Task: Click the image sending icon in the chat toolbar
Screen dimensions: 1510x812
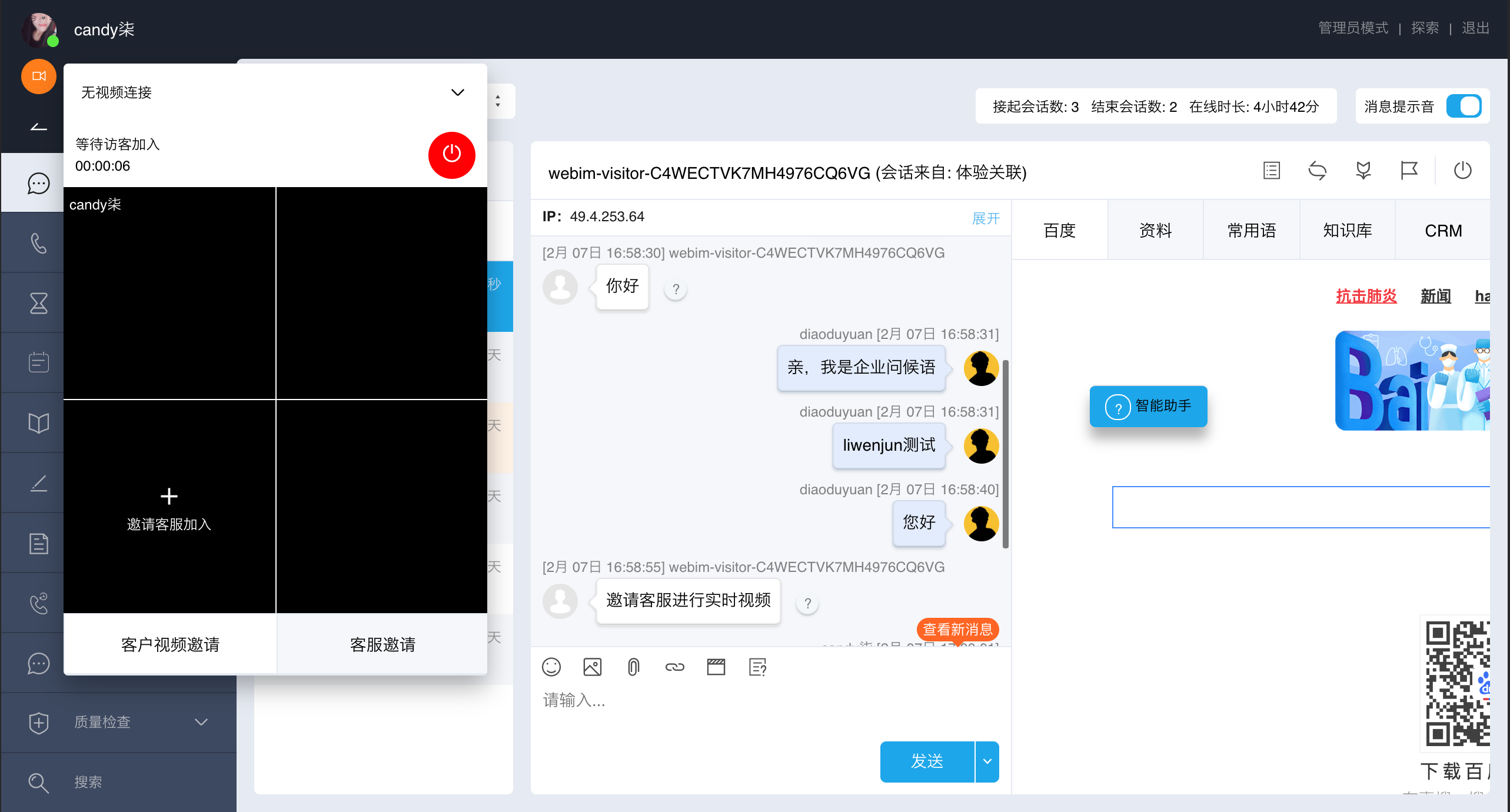Action: 592,667
